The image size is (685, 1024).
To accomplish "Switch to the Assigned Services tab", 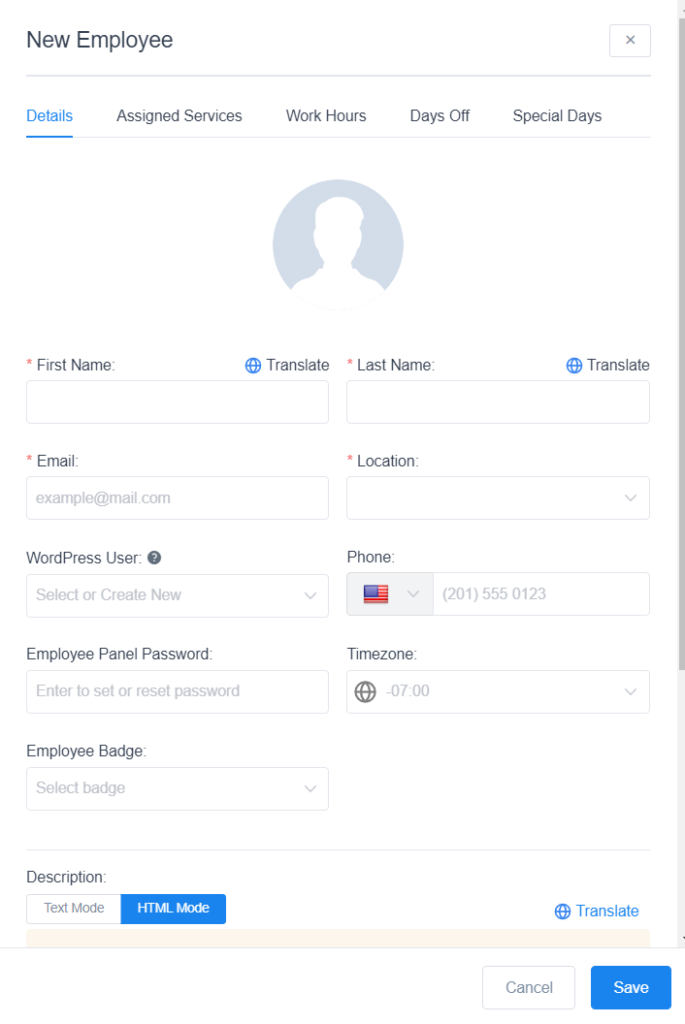I will pos(179,116).
